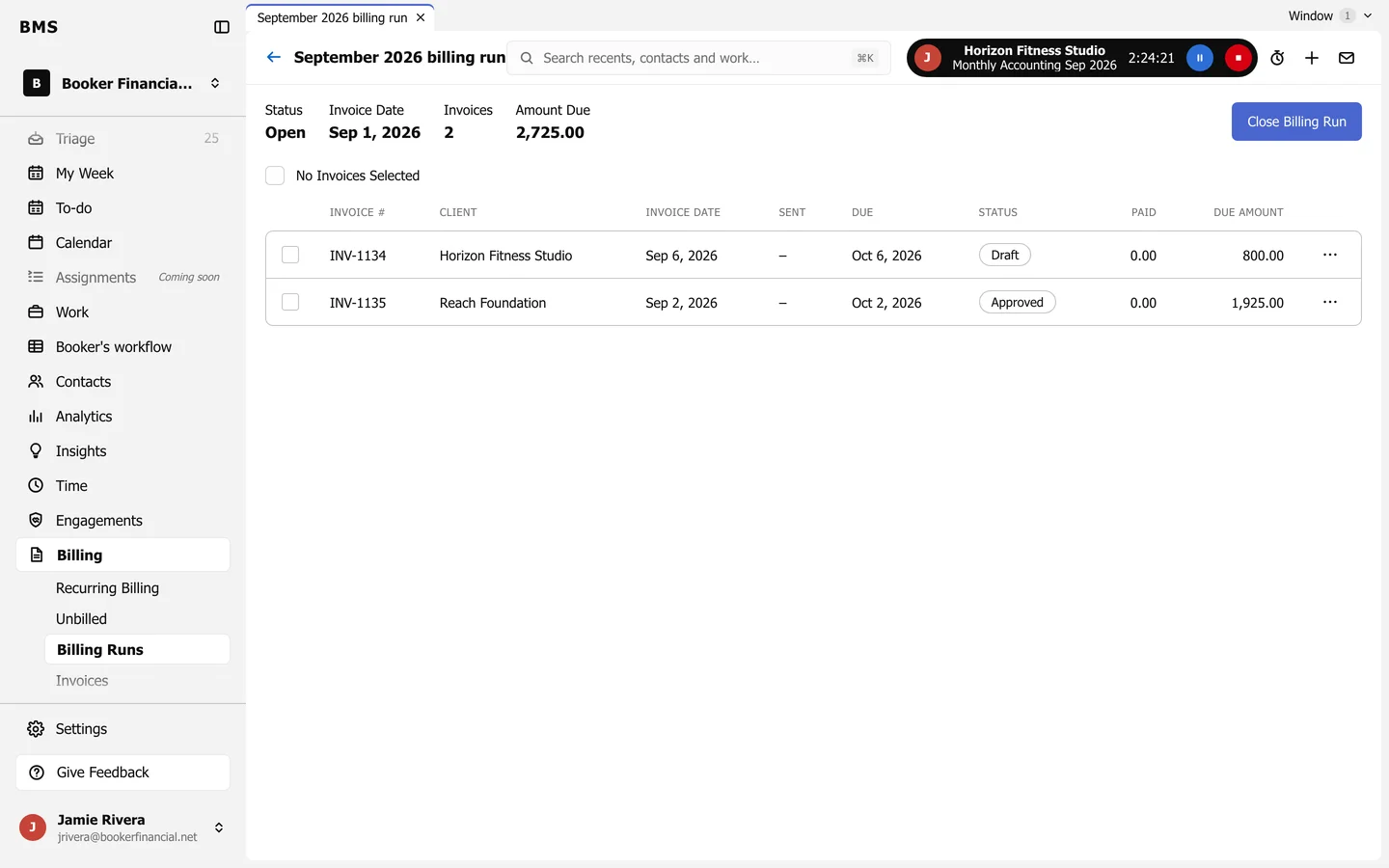Click the plus icon to add new
The image size is (1389, 868).
(x=1312, y=58)
